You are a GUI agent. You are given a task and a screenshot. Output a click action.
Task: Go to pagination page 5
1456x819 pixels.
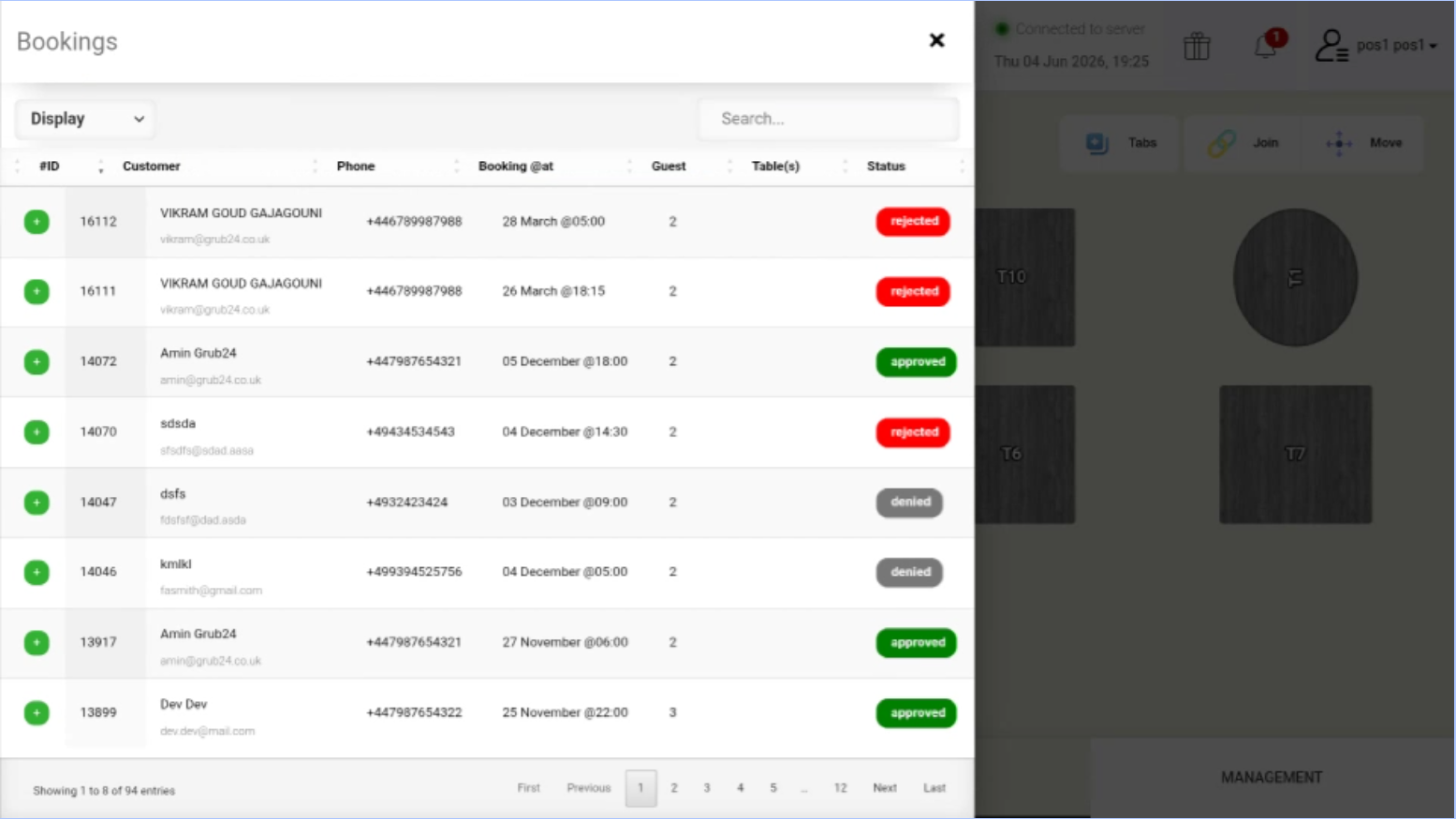[773, 788]
